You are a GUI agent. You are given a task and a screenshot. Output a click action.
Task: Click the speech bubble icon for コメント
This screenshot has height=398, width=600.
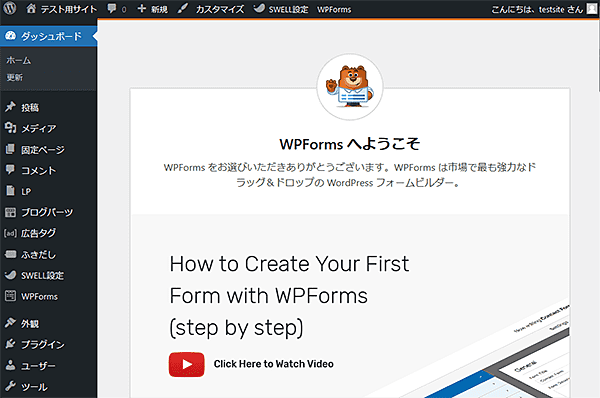(x=10, y=170)
